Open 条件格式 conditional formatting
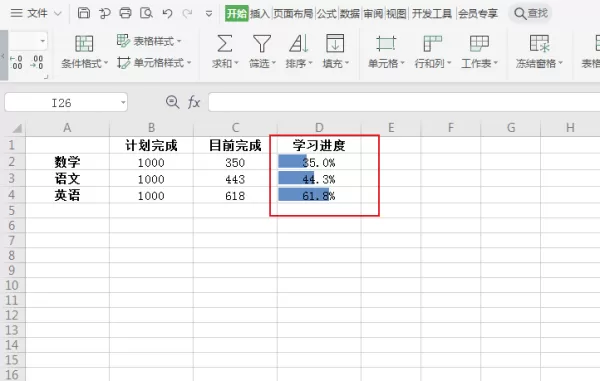The image size is (600, 381). (x=84, y=52)
